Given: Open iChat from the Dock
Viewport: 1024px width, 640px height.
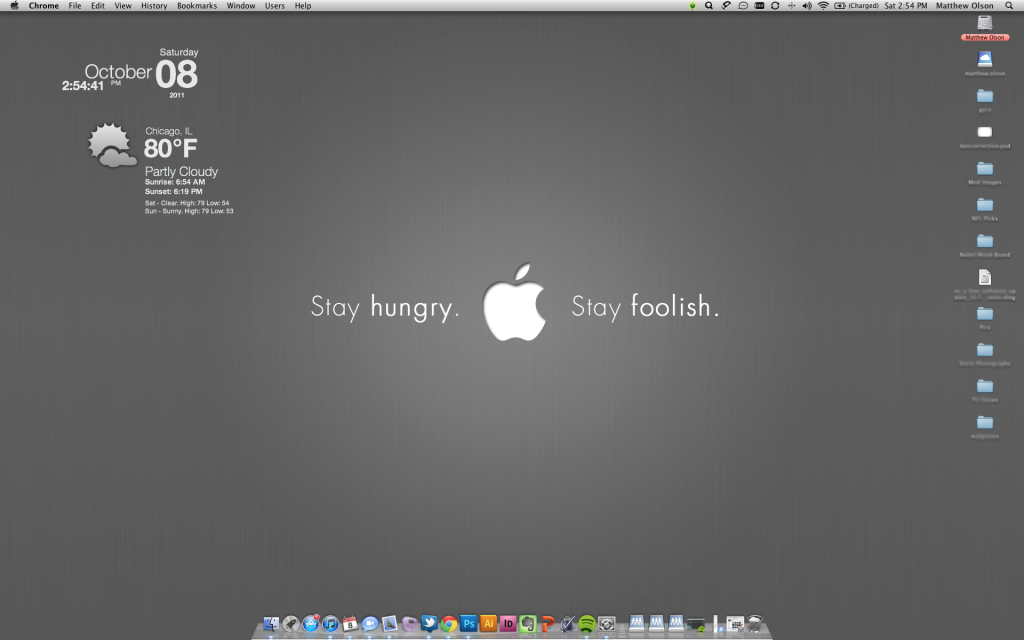Looking at the screenshot, I should [370, 624].
